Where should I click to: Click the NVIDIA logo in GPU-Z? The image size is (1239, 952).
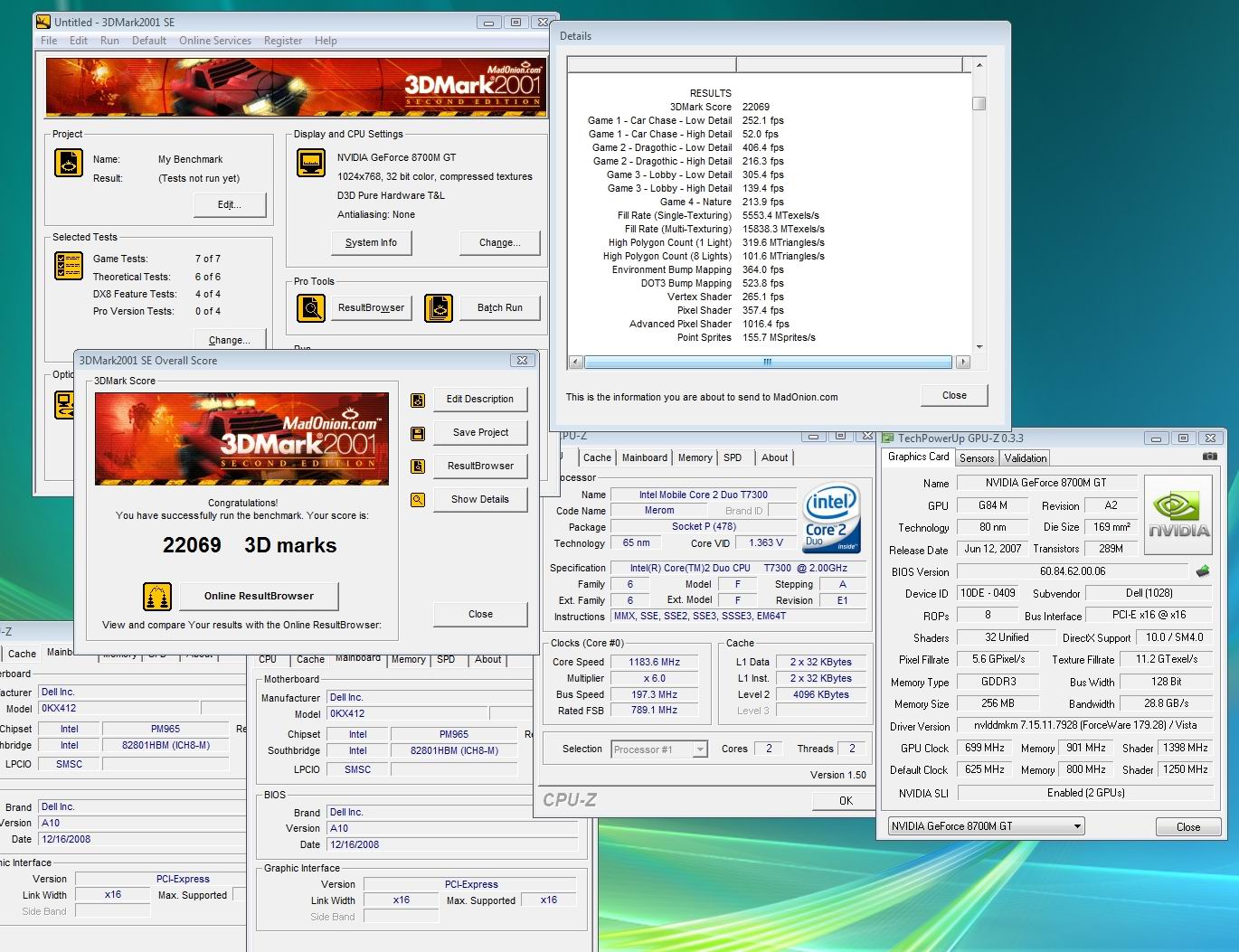click(x=1178, y=515)
